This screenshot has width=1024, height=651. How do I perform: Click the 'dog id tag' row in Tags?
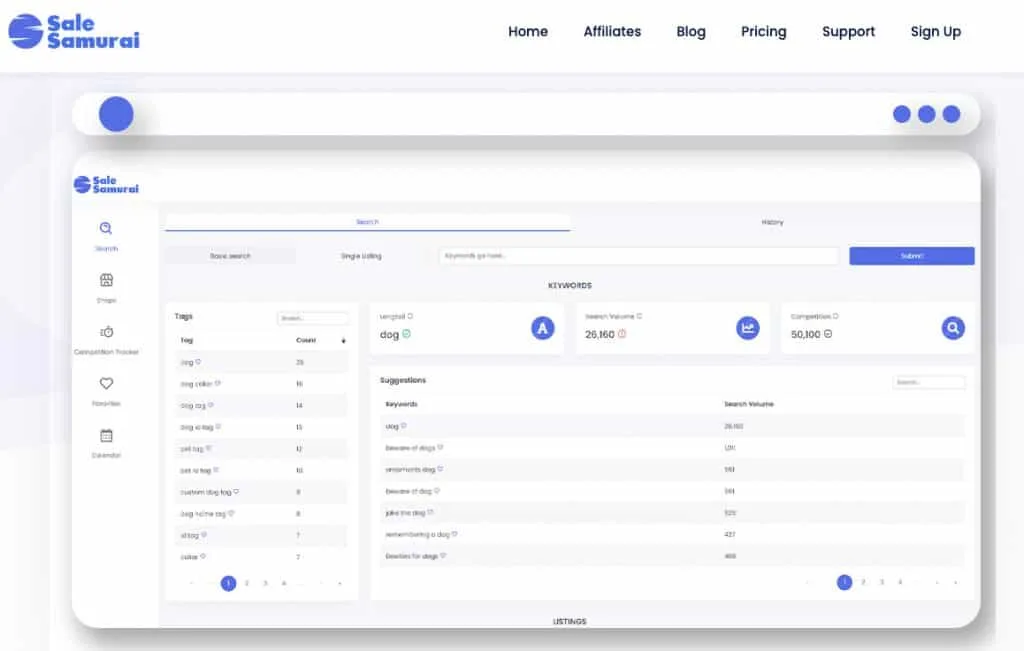(x=261, y=427)
